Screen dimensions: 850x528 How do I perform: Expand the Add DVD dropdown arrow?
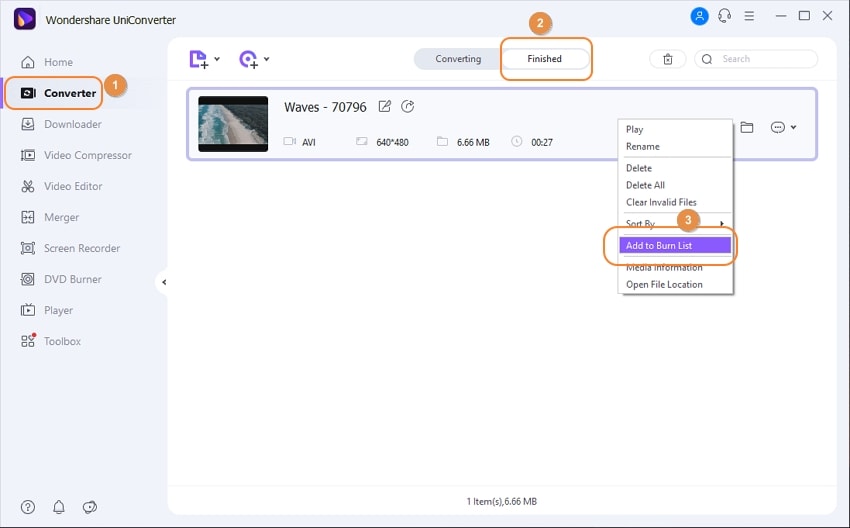pyautogui.click(x=266, y=59)
